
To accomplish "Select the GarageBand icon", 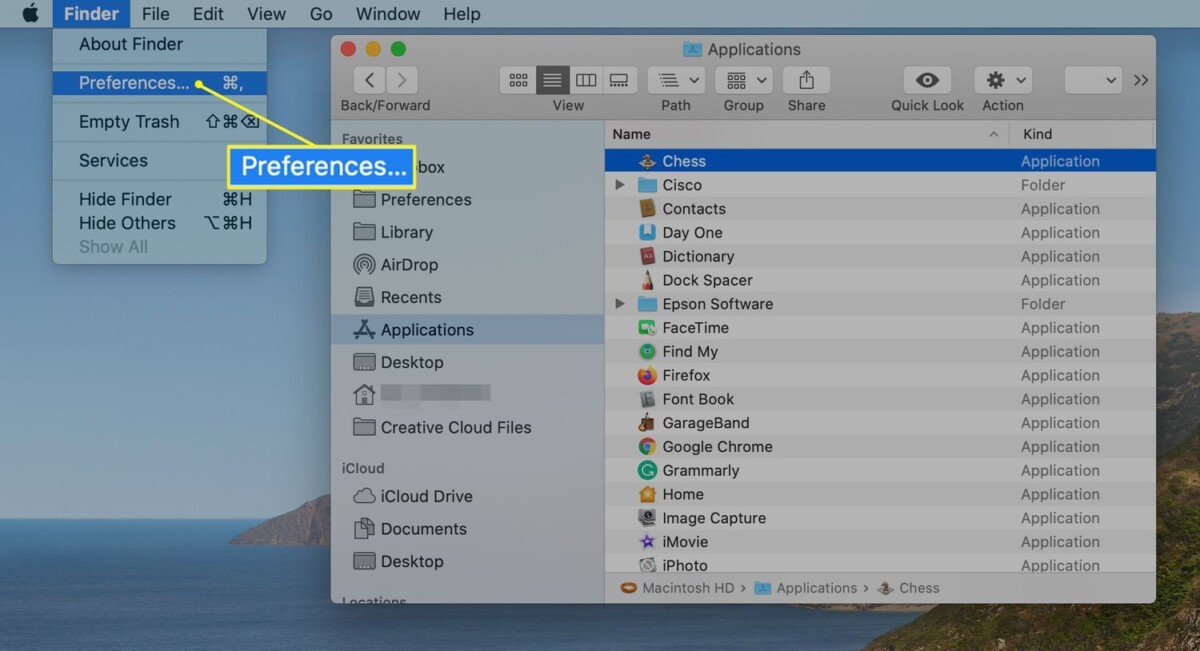I will coord(647,423).
